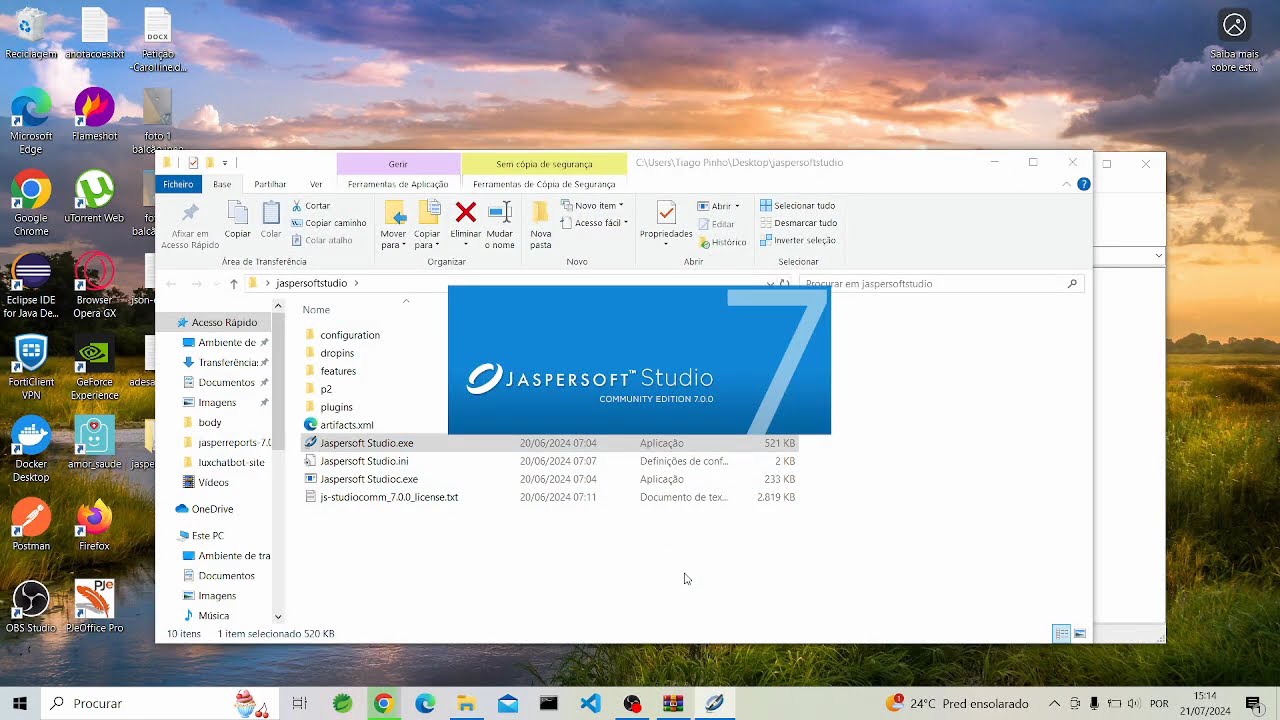Open Postman desktop shortcut

[31, 525]
